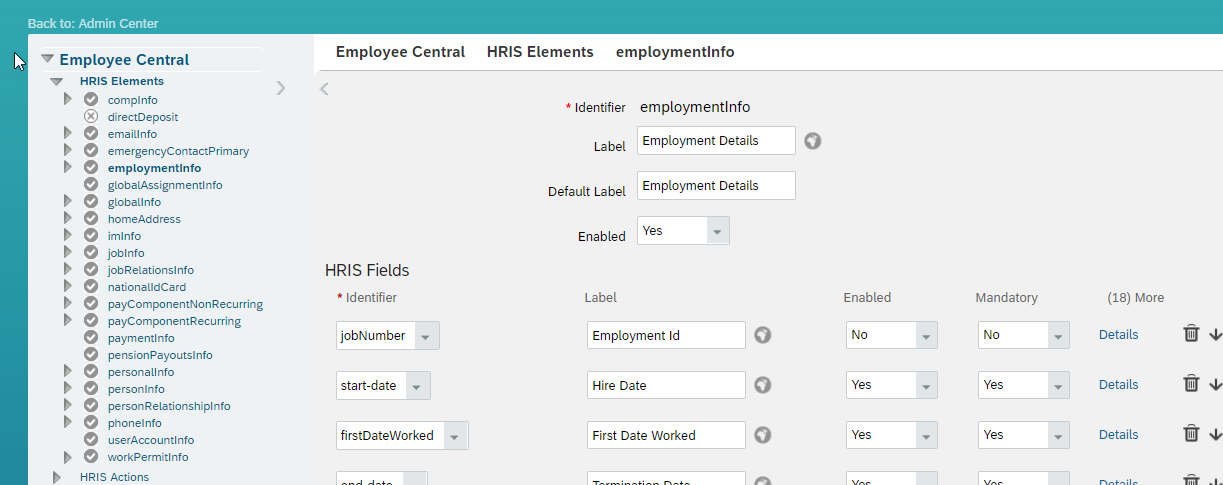Click the disabled X icon for directDeposit
The image size is (1223, 485).
click(x=91, y=117)
